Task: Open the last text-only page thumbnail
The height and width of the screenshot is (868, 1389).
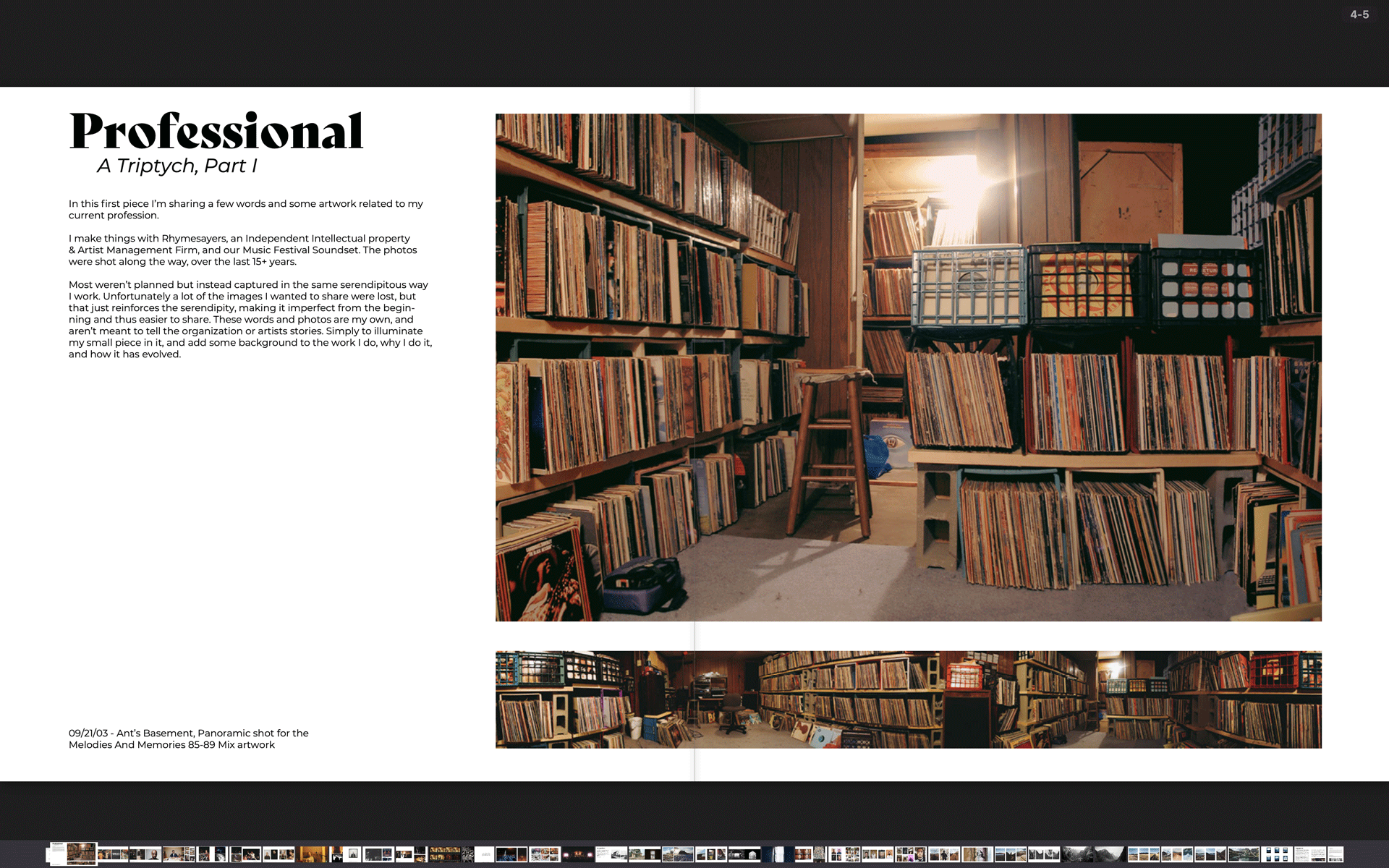Action: (x=1335, y=855)
